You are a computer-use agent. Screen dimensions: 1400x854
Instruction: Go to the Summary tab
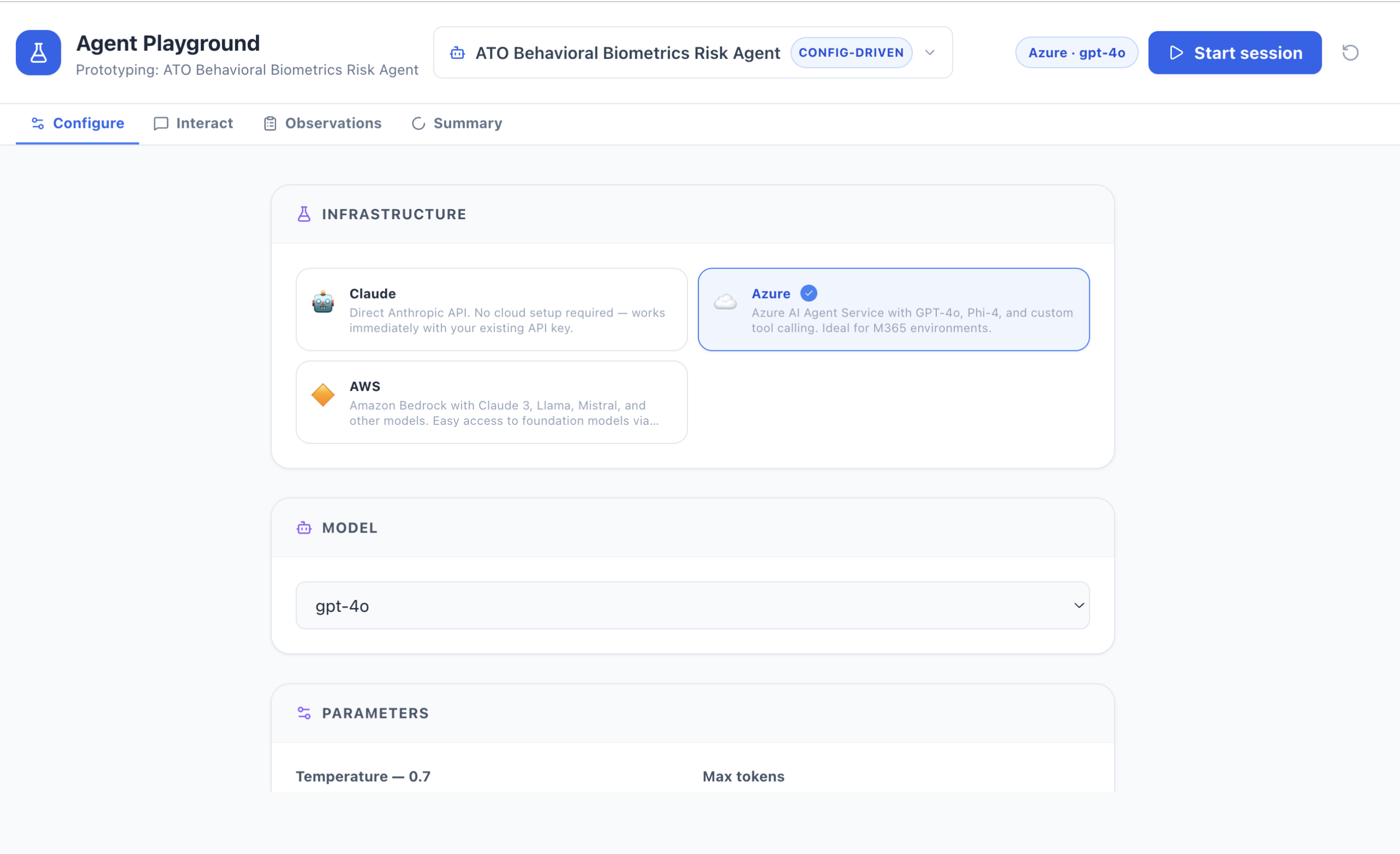click(x=457, y=124)
